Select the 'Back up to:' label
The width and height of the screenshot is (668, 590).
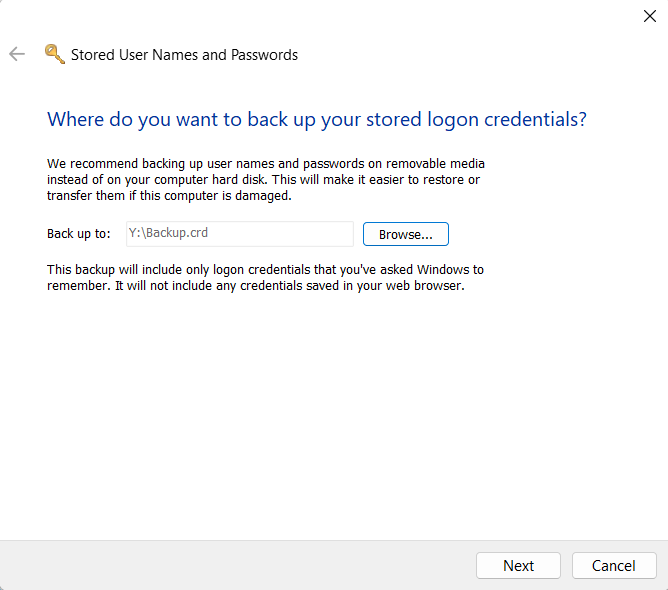coord(78,234)
